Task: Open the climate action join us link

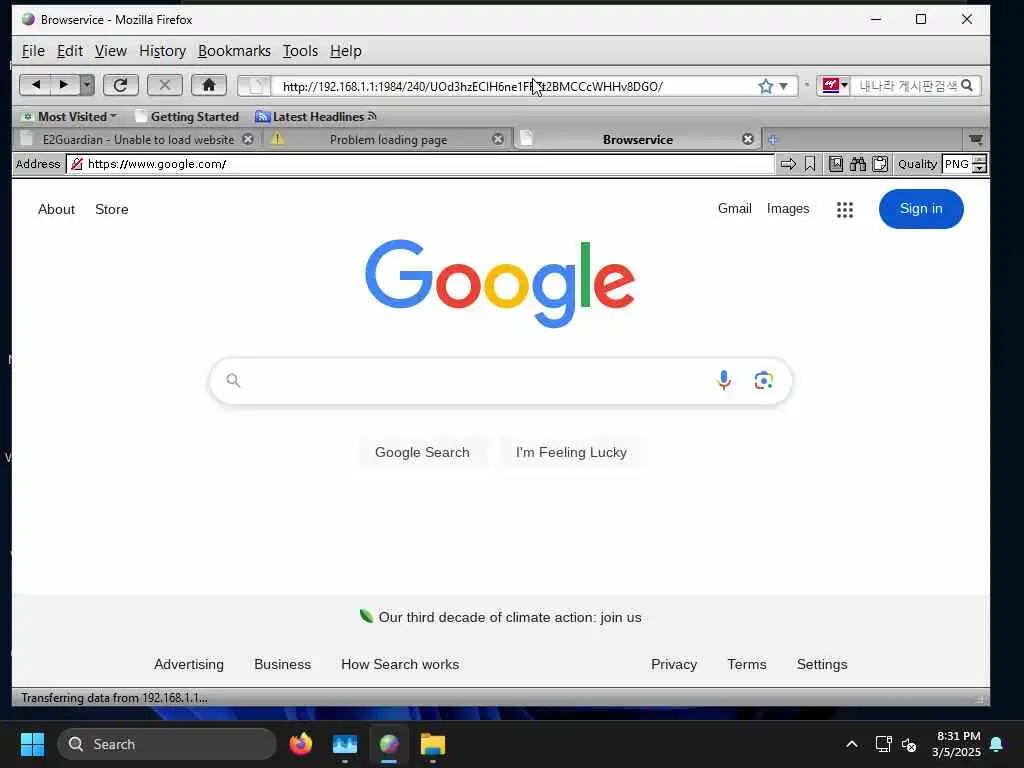Action: 509,617
